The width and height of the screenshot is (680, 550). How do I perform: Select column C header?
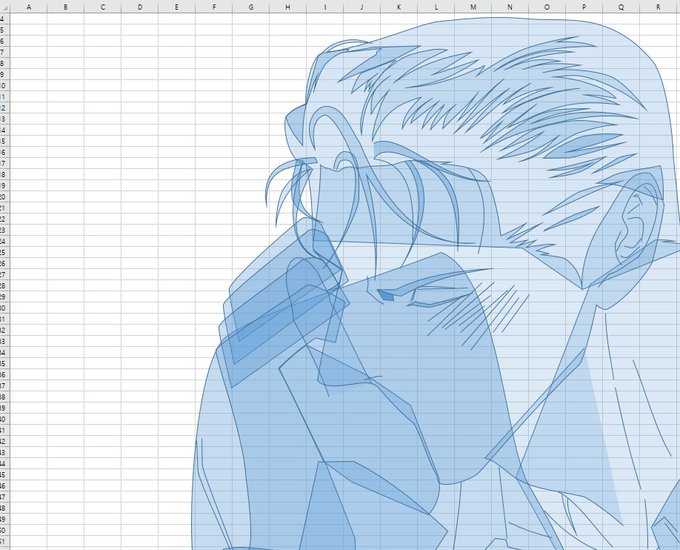(103, 7)
